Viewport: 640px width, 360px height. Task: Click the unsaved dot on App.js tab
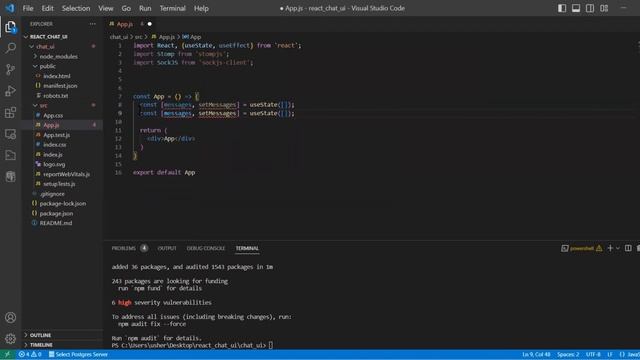[150, 24]
